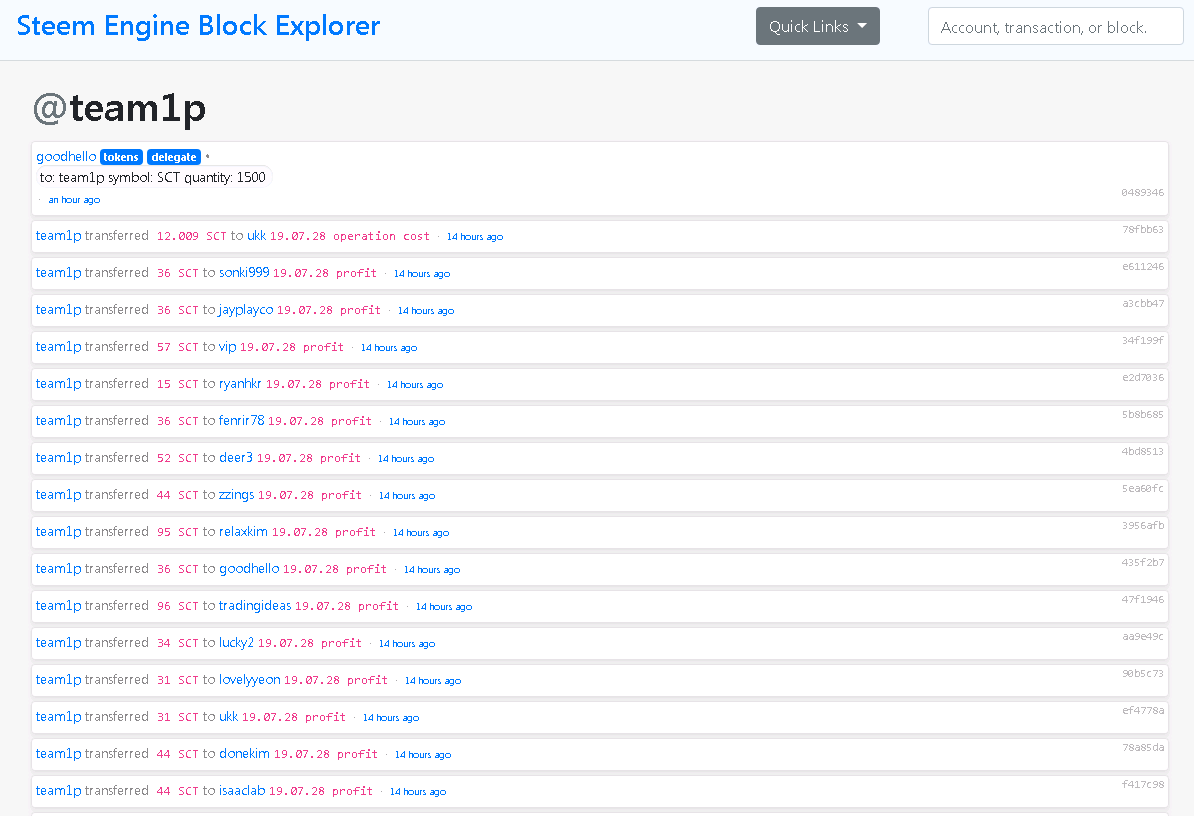Select delegate details 'symbol: SCT quantity: 1500'
Screen dimensions: 1194x816
(187, 177)
